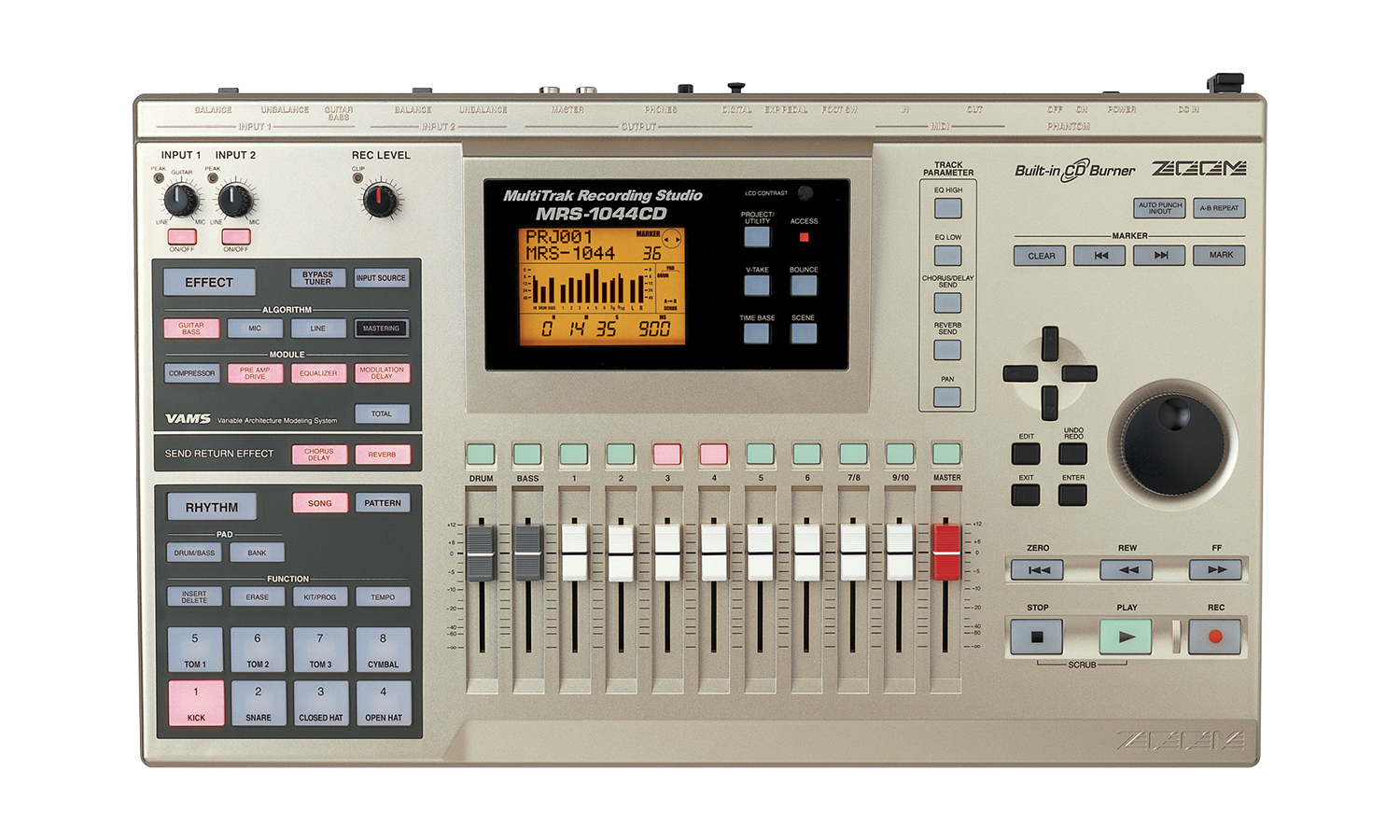Click the cursor down arrow key
The height and width of the screenshot is (840, 1400).
coord(1050,403)
